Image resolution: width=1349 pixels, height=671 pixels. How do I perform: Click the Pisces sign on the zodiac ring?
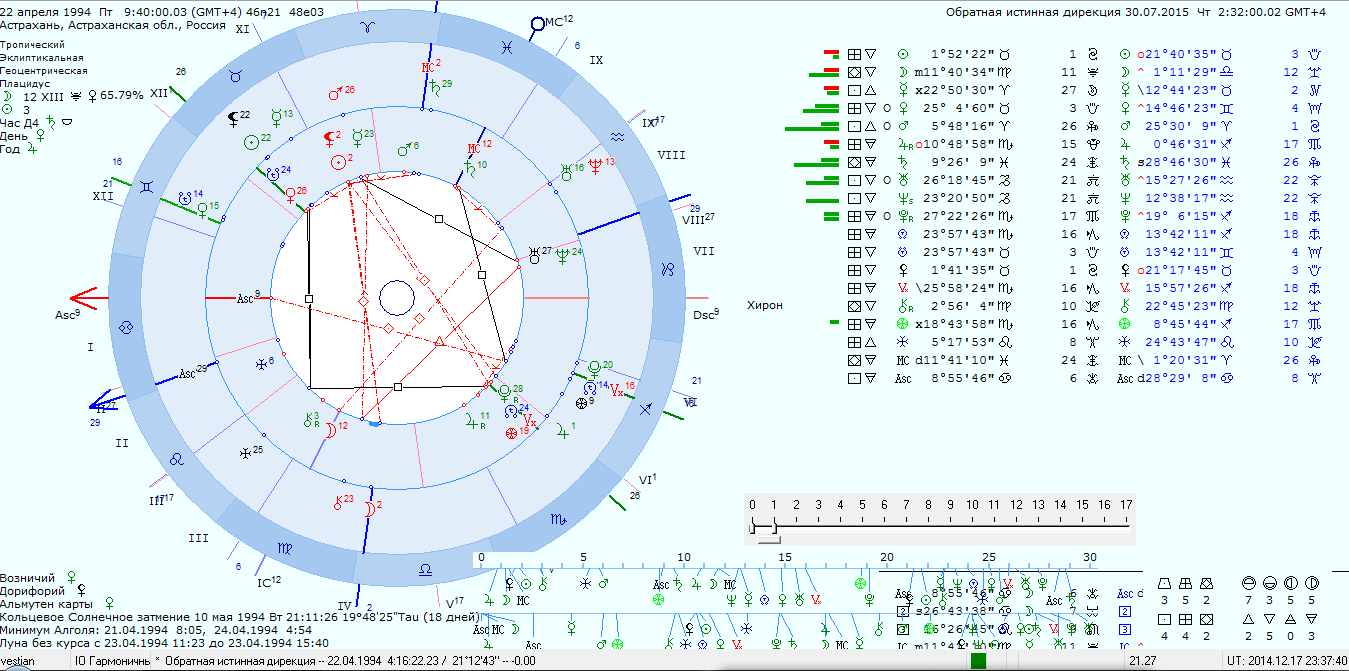(x=509, y=47)
